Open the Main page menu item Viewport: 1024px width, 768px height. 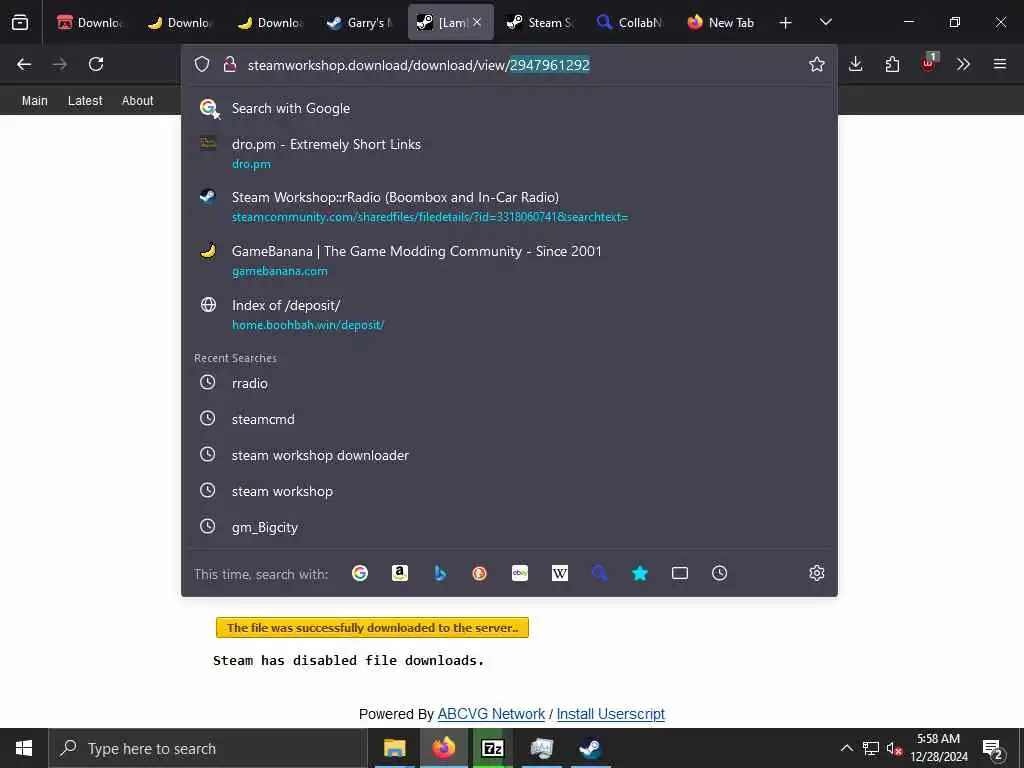coord(35,101)
